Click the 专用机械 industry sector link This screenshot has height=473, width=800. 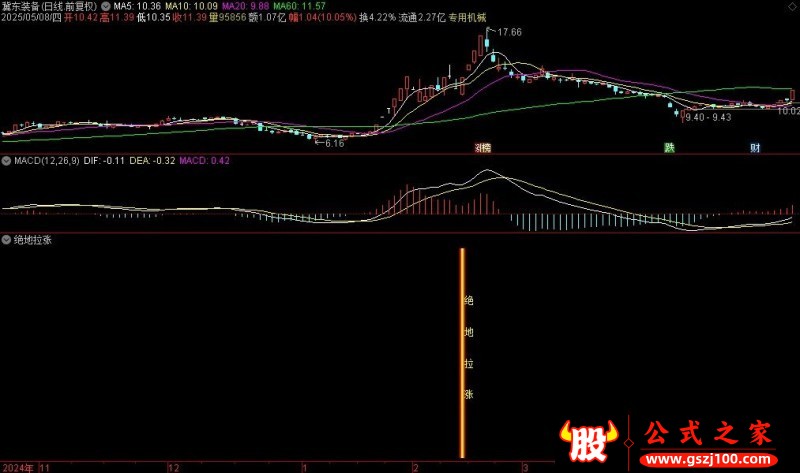pyautogui.click(x=467, y=17)
